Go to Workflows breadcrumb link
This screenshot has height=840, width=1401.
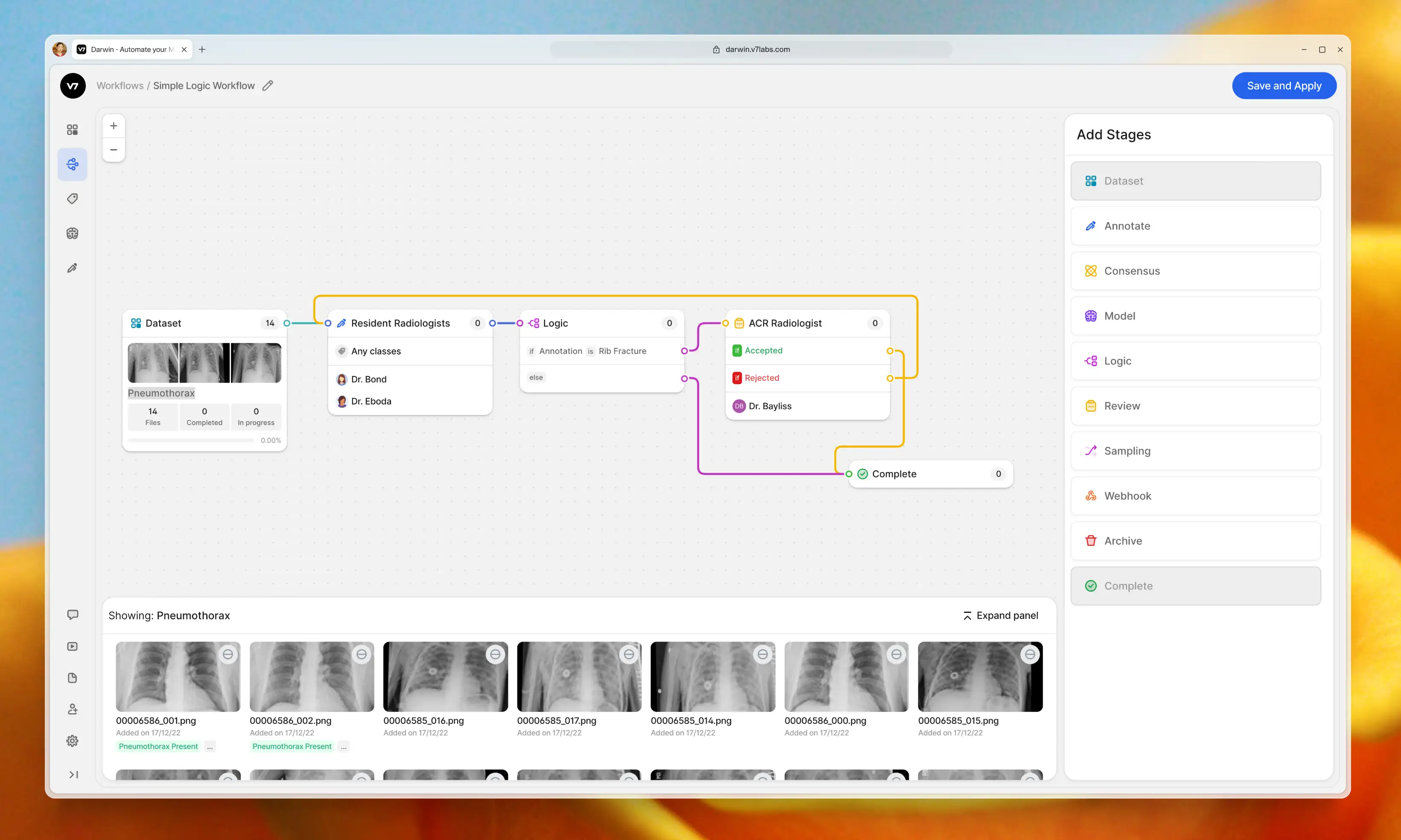pyautogui.click(x=120, y=85)
